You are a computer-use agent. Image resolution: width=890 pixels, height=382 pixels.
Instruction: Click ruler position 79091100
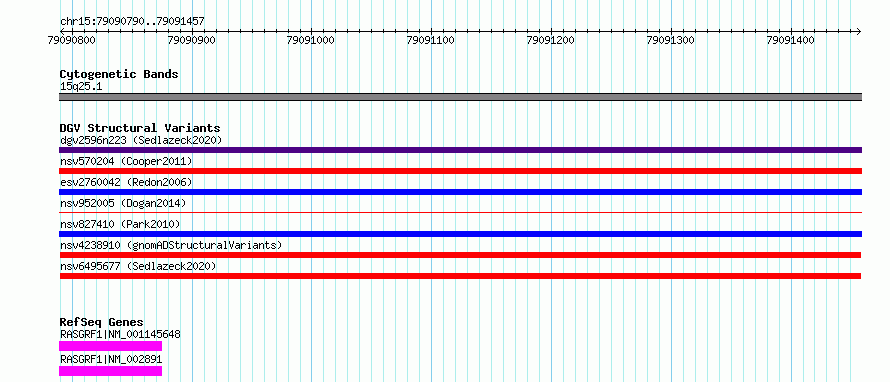(431, 40)
